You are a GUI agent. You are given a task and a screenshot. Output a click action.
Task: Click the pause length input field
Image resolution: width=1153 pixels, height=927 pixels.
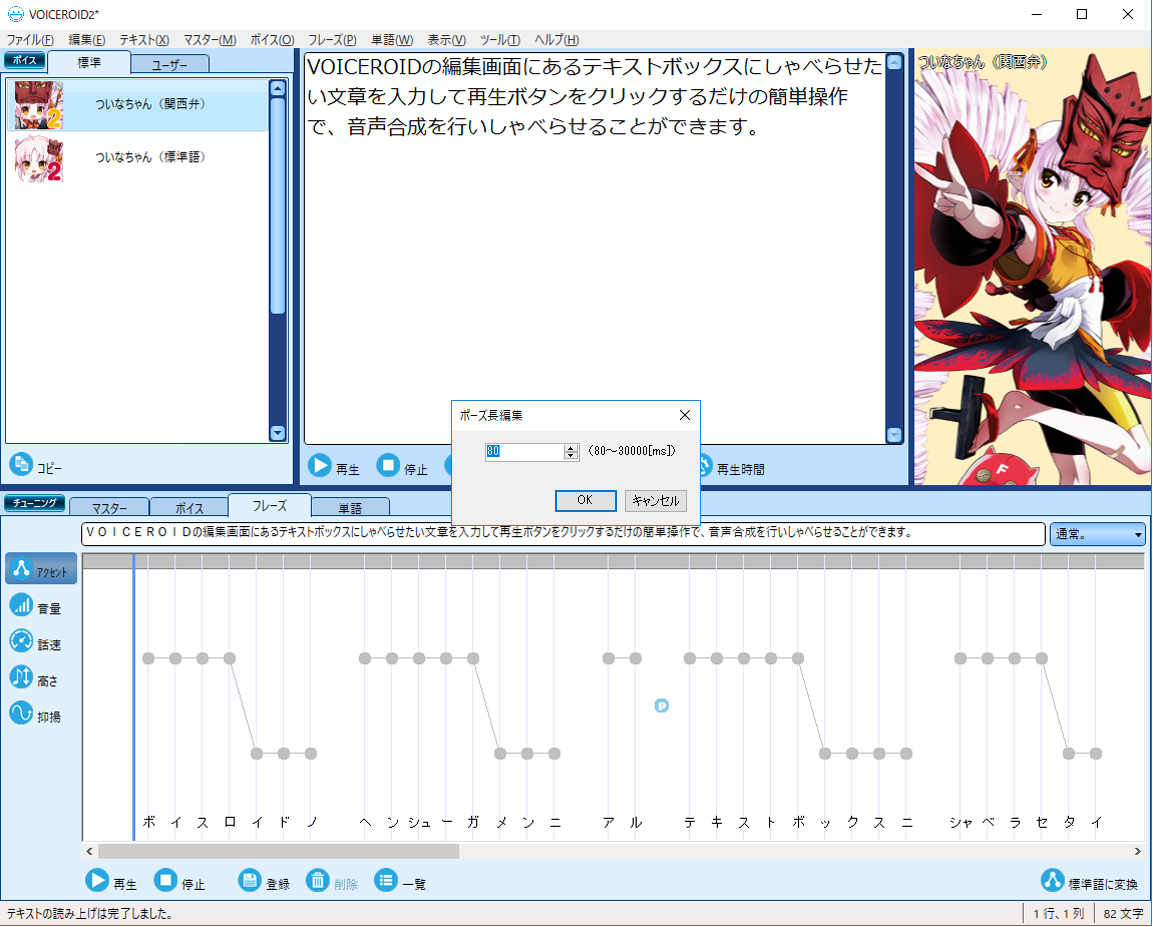524,451
